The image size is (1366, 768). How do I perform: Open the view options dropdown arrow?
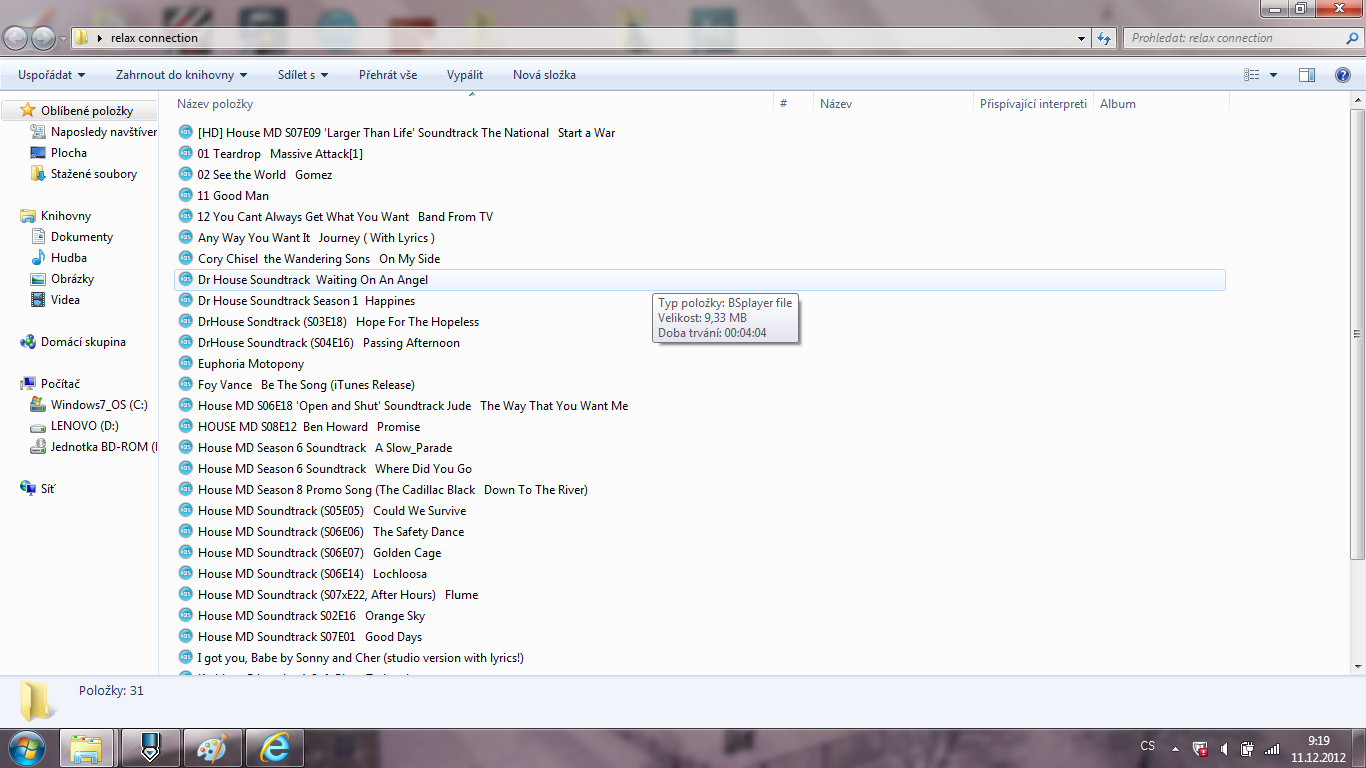1273,75
